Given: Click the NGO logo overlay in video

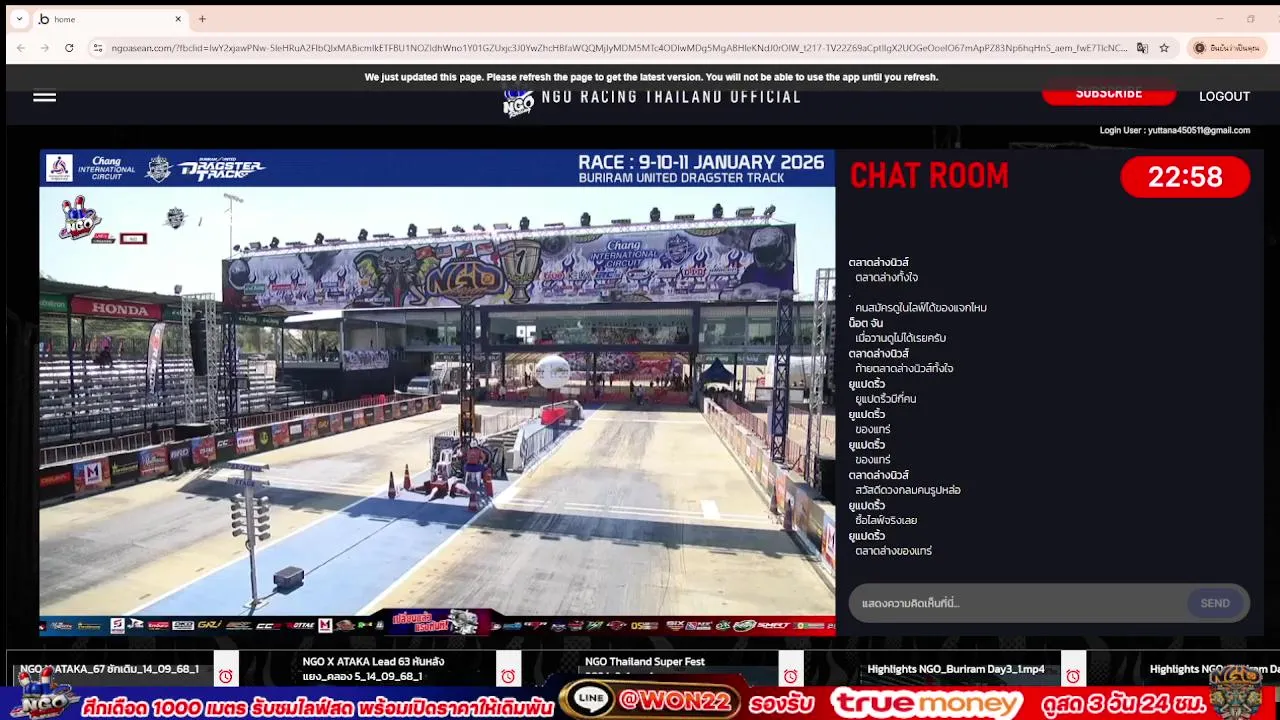Looking at the screenshot, I should pos(80,217).
